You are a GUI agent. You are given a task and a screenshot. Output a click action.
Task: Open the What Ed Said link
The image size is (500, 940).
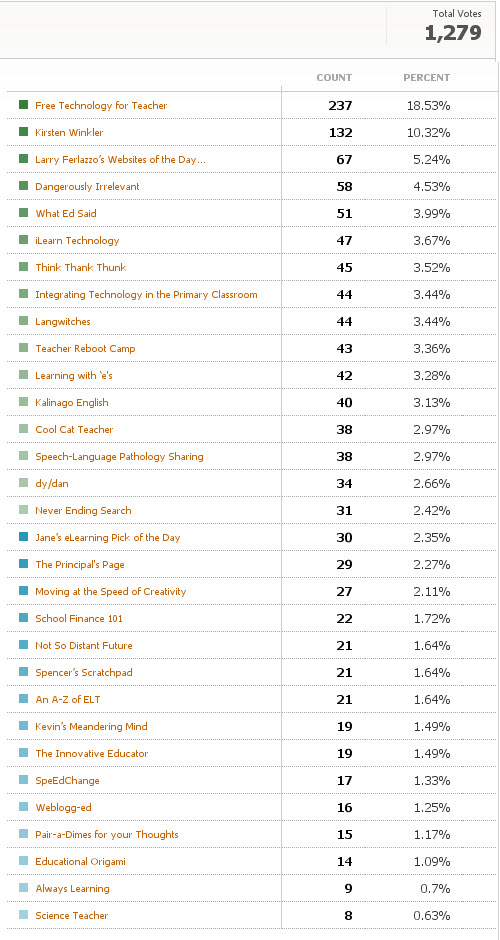click(66, 213)
